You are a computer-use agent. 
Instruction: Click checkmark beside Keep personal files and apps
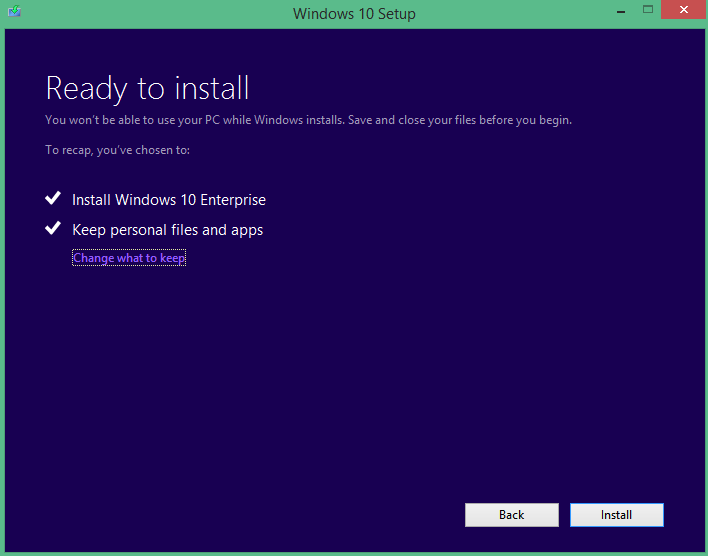pos(54,229)
